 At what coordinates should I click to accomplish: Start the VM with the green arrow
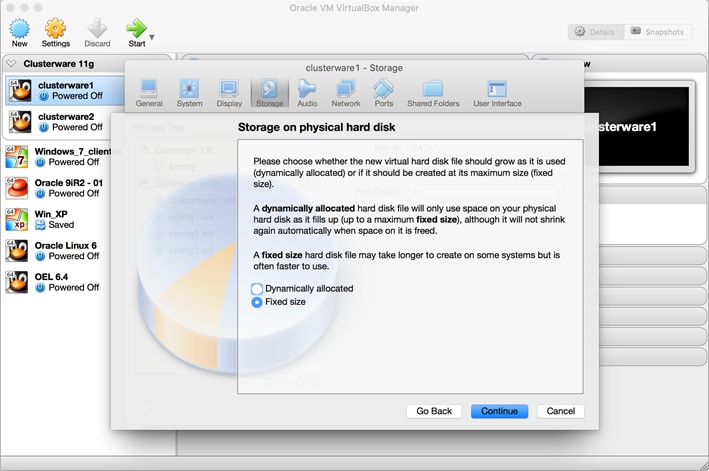click(x=136, y=28)
